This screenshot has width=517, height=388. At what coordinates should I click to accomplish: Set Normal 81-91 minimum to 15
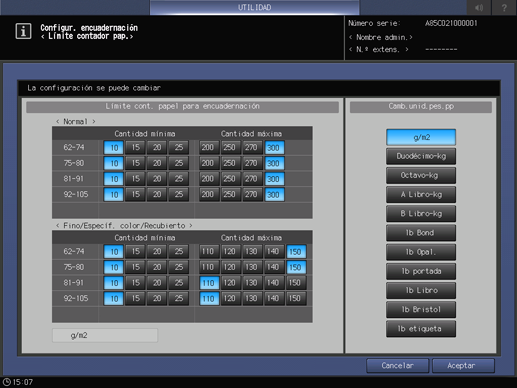coord(135,179)
